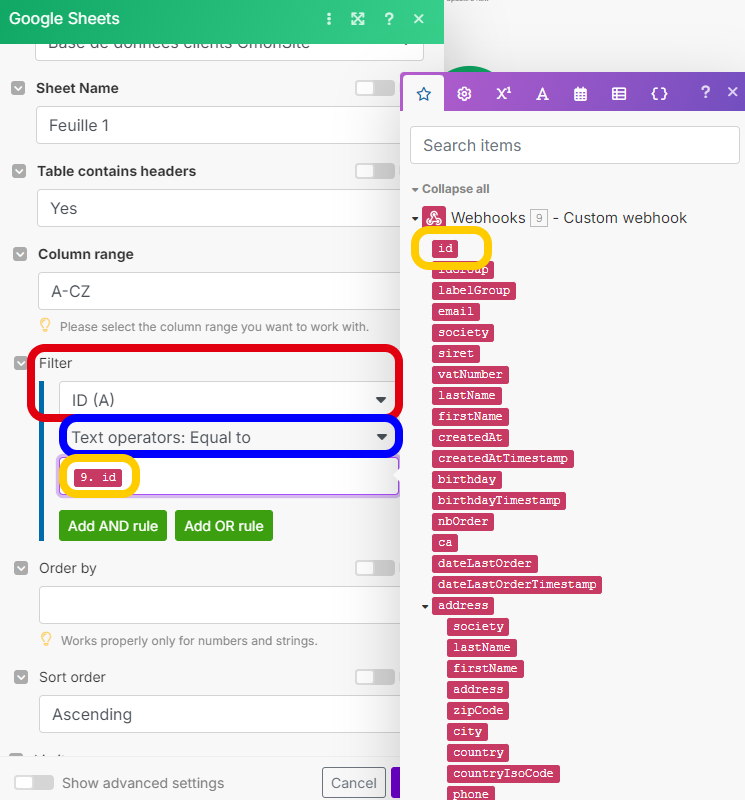Open the date and time calendar tab
Viewport: 745px width, 800px height.
580,93
